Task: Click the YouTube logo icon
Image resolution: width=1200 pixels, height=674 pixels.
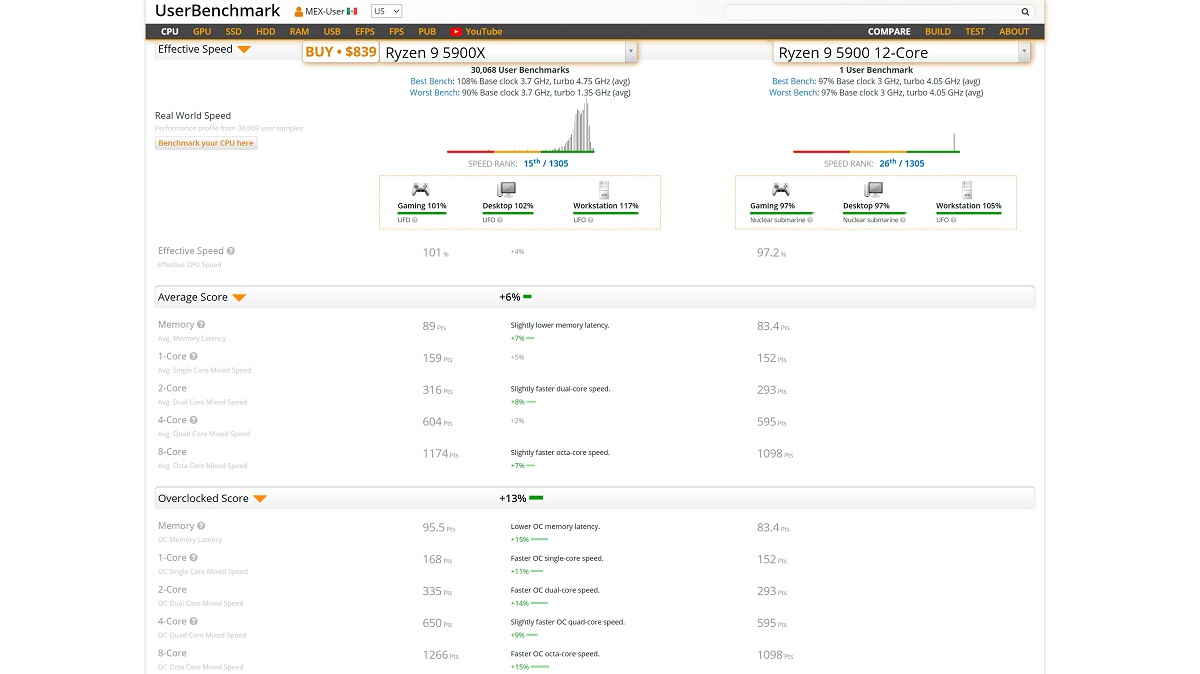Action: [456, 32]
